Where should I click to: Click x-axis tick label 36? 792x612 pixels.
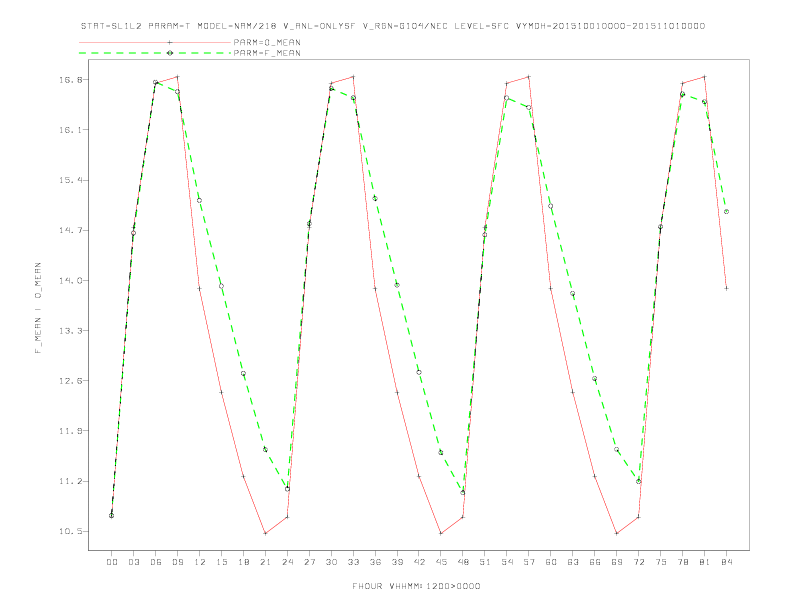tap(375, 562)
